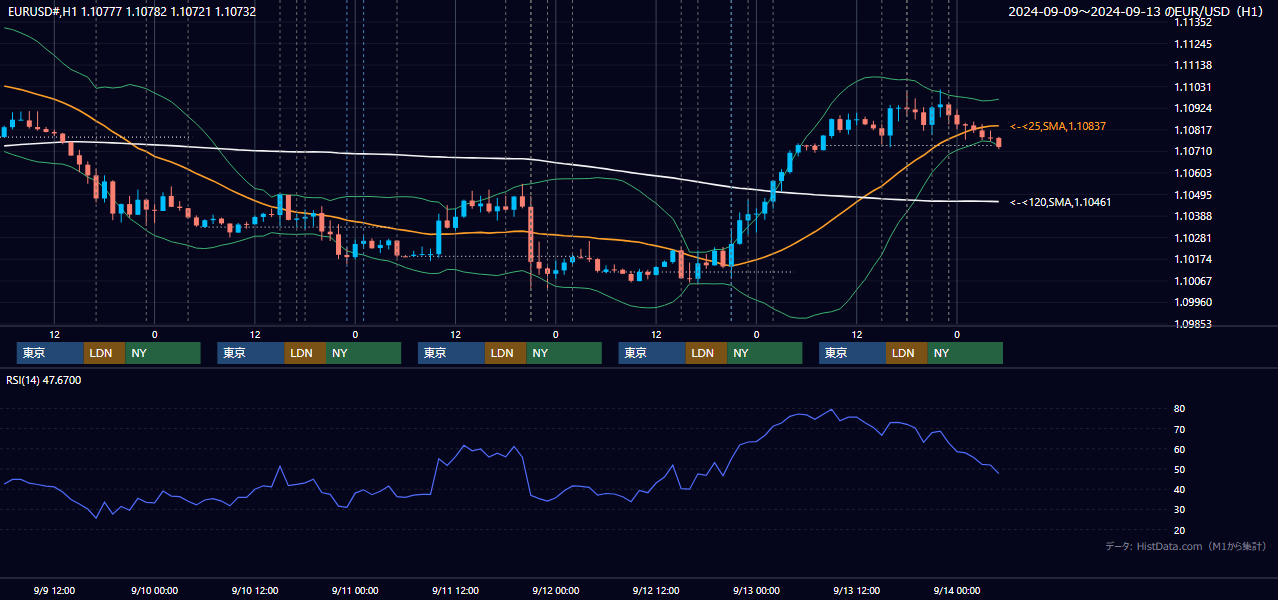Image resolution: width=1278 pixels, height=600 pixels.
Task: Click price axis value 1.10603
Action: (1193, 173)
